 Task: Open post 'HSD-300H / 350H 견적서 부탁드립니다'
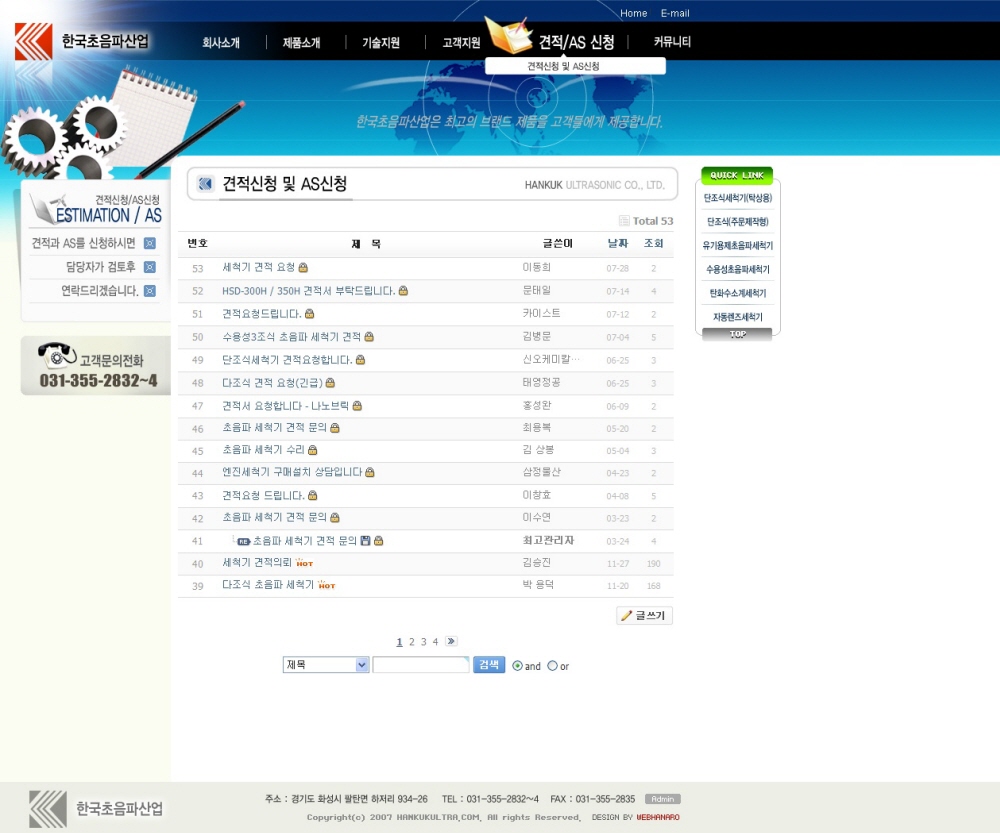[x=308, y=291]
